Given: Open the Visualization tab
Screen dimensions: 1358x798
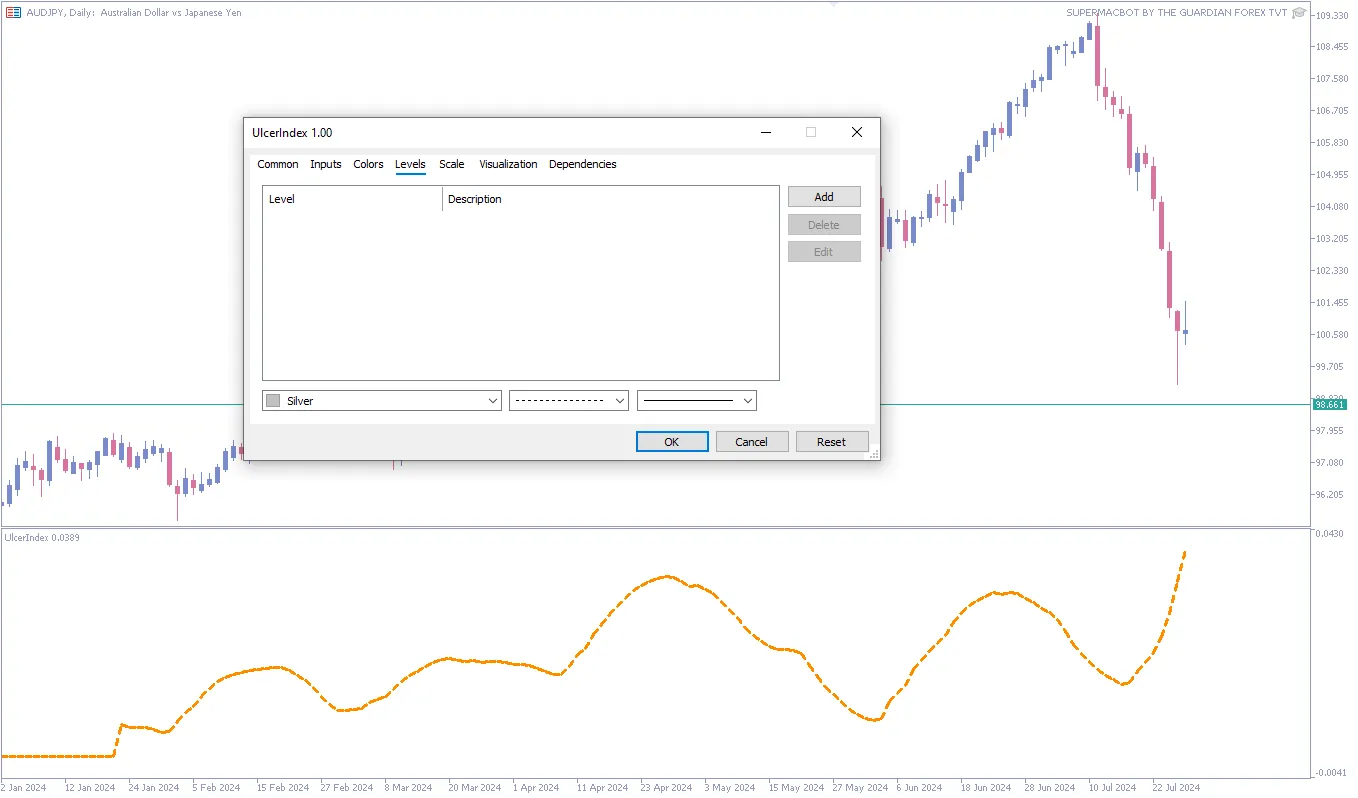Looking at the screenshot, I should point(508,164).
